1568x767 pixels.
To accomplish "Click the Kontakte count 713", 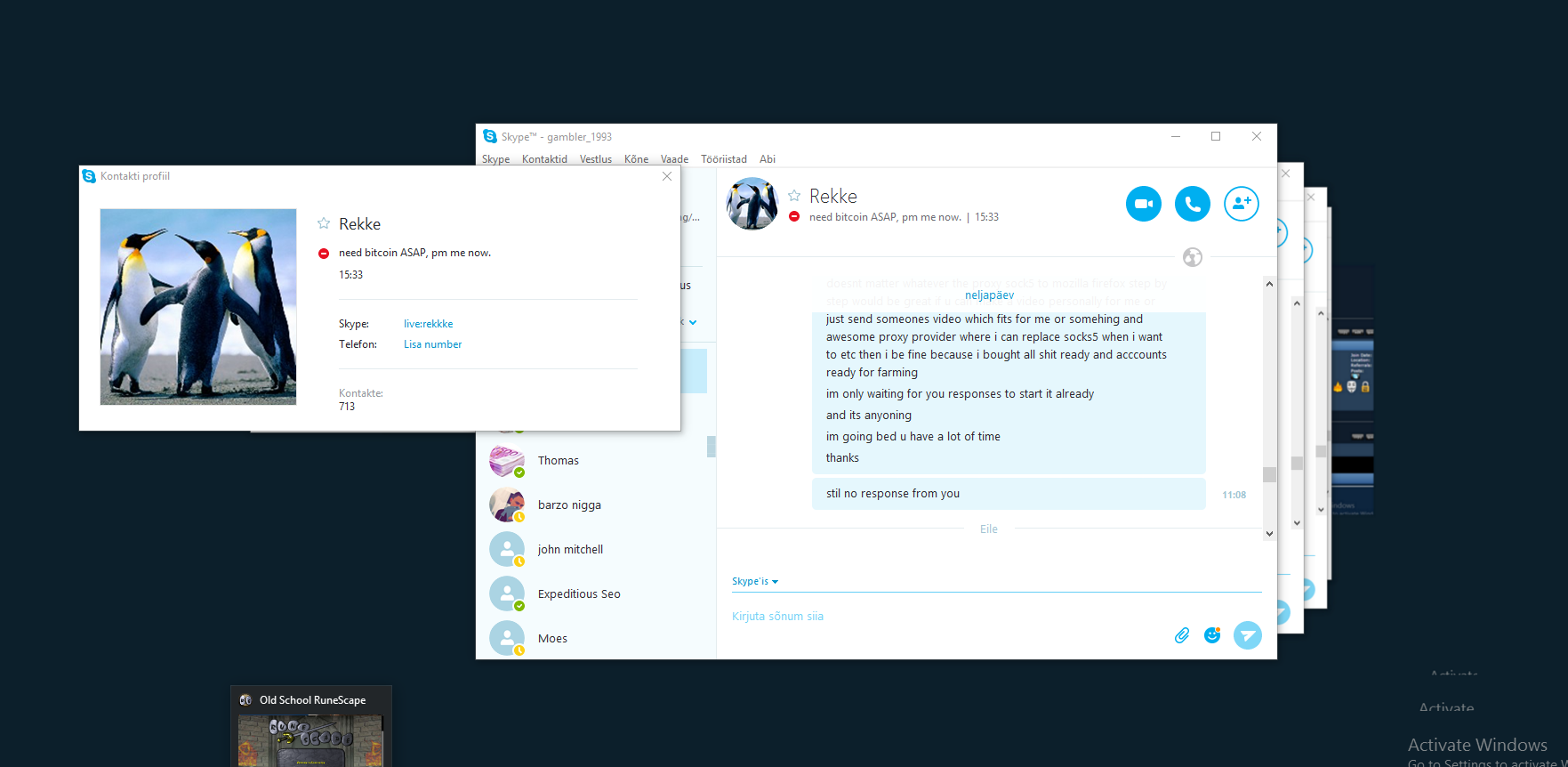I will pyautogui.click(x=347, y=407).
